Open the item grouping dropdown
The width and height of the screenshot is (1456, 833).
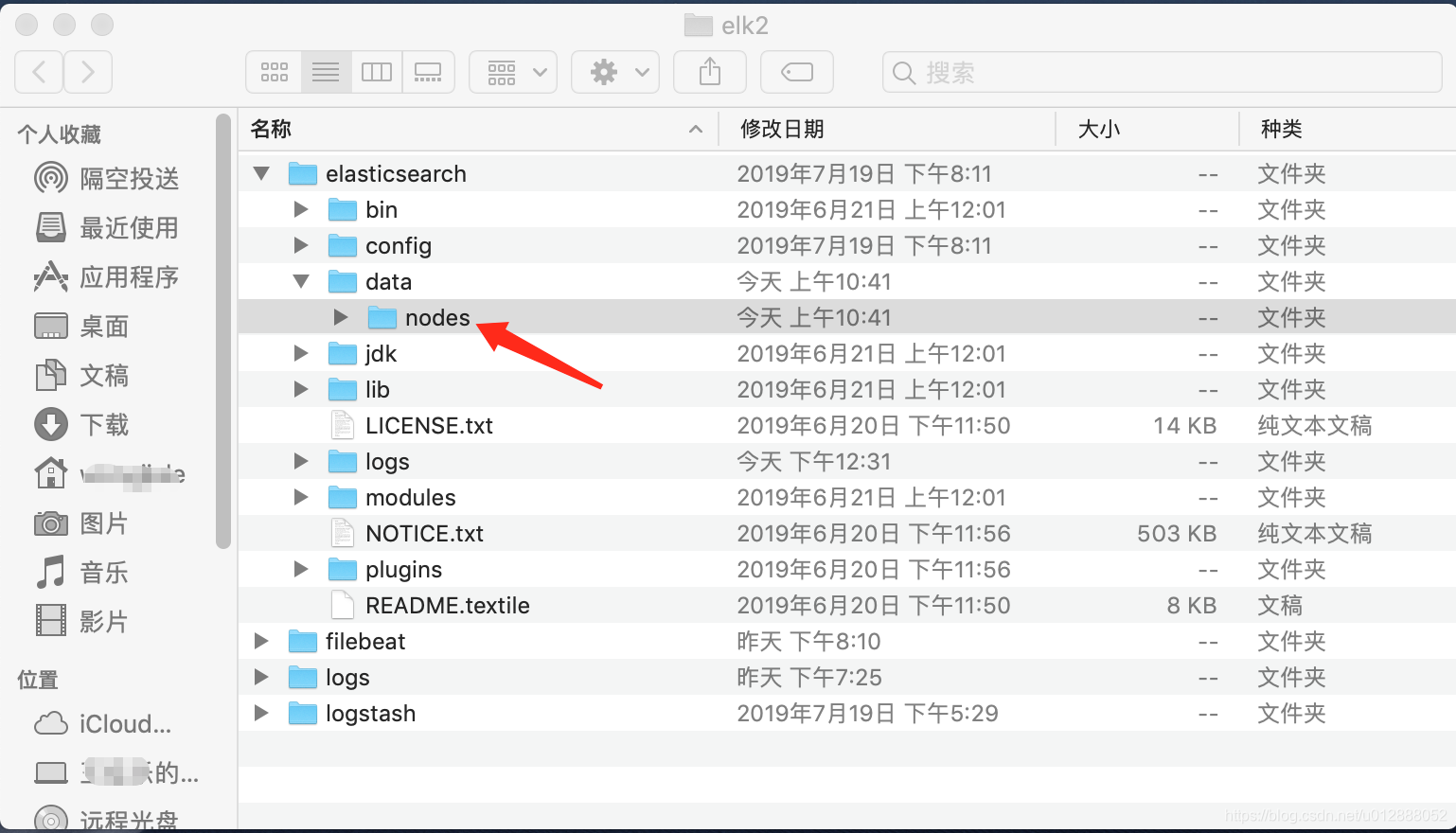coord(513,72)
